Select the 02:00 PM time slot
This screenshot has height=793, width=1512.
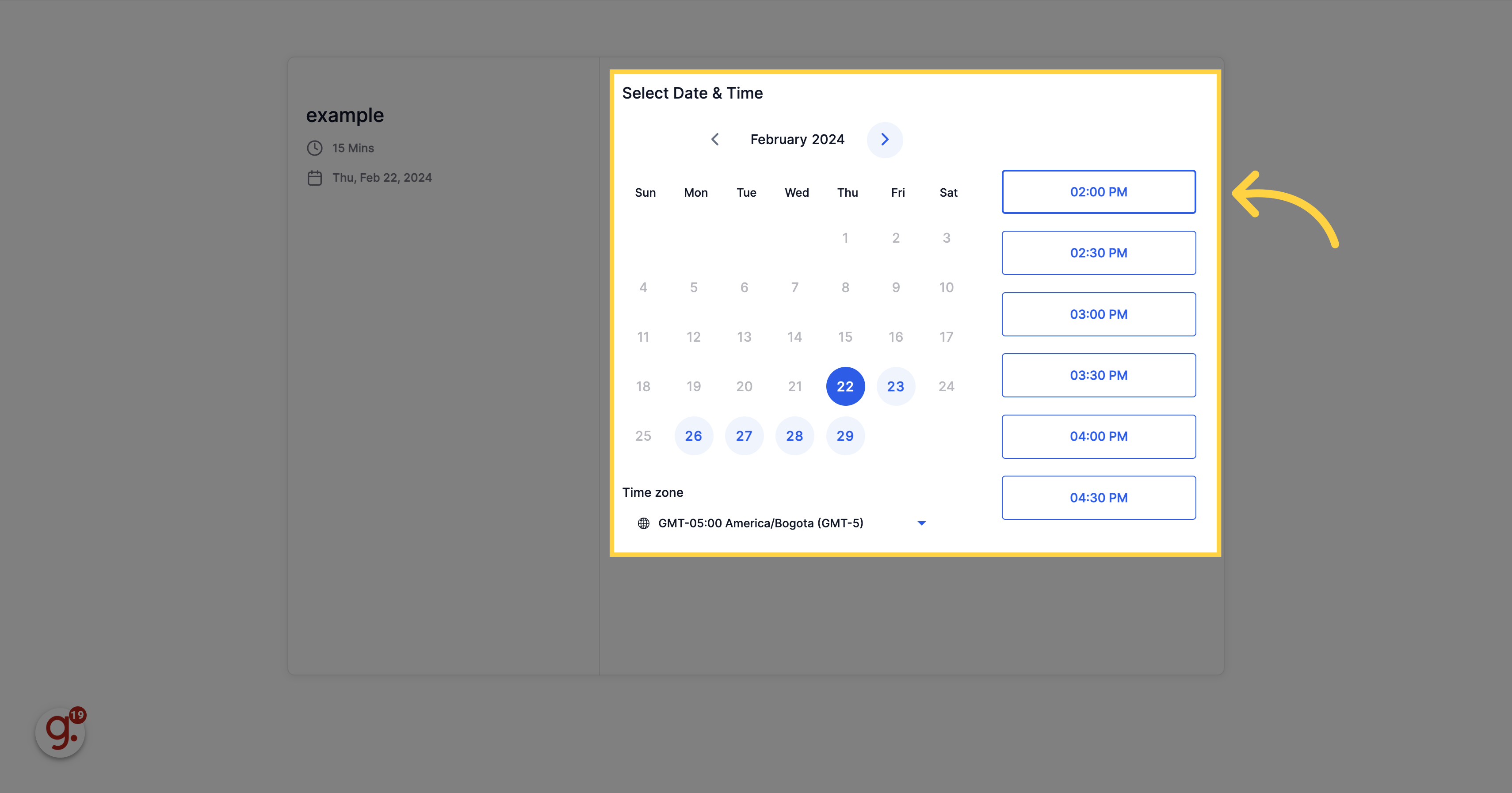pyautogui.click(x=1098, y=192)
